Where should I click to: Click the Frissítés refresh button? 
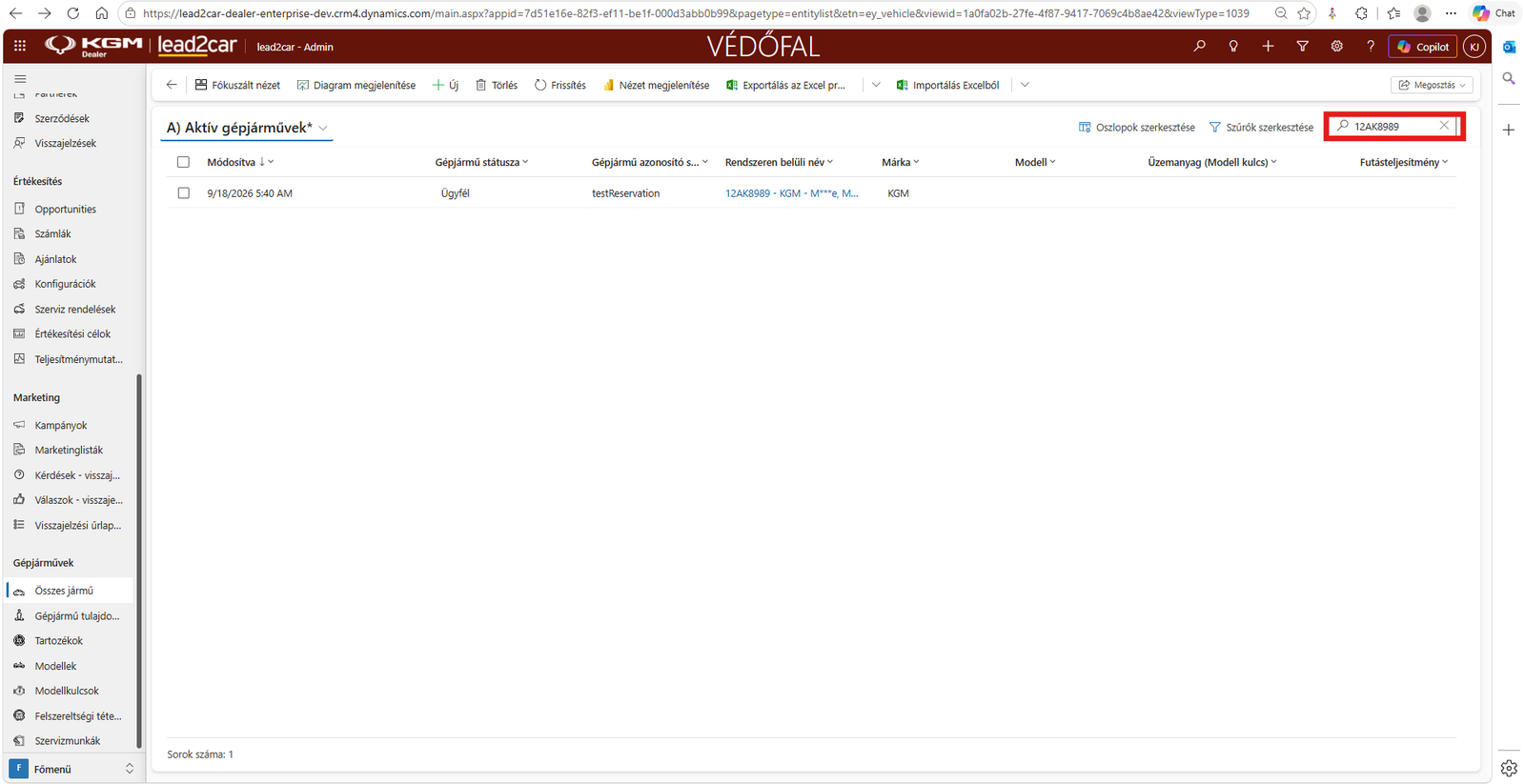point(559,85)
